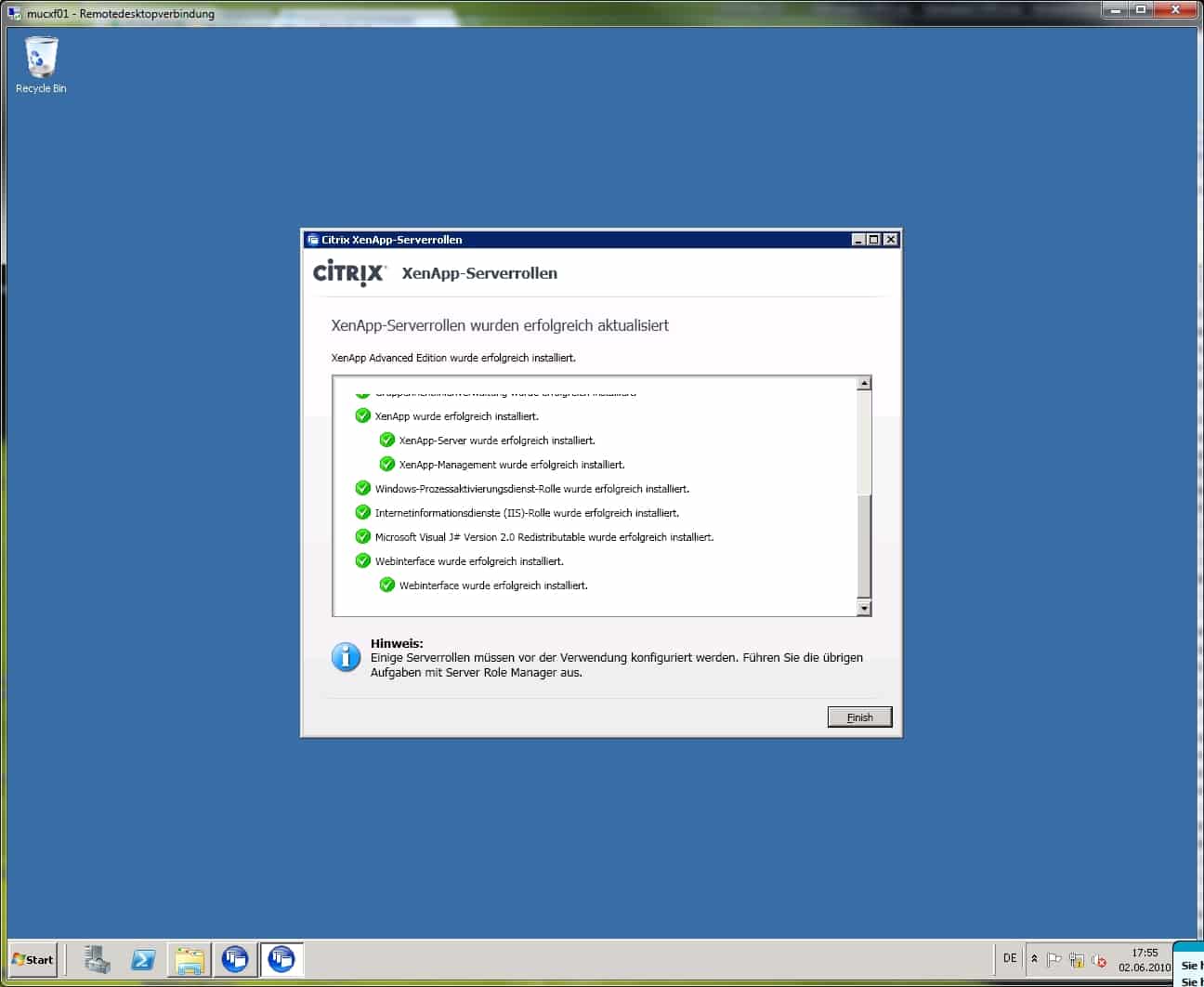Screen dimensions: 1204x987
Task: Click the scrollbar thumb in the results list
Action: tap(864, 546)
